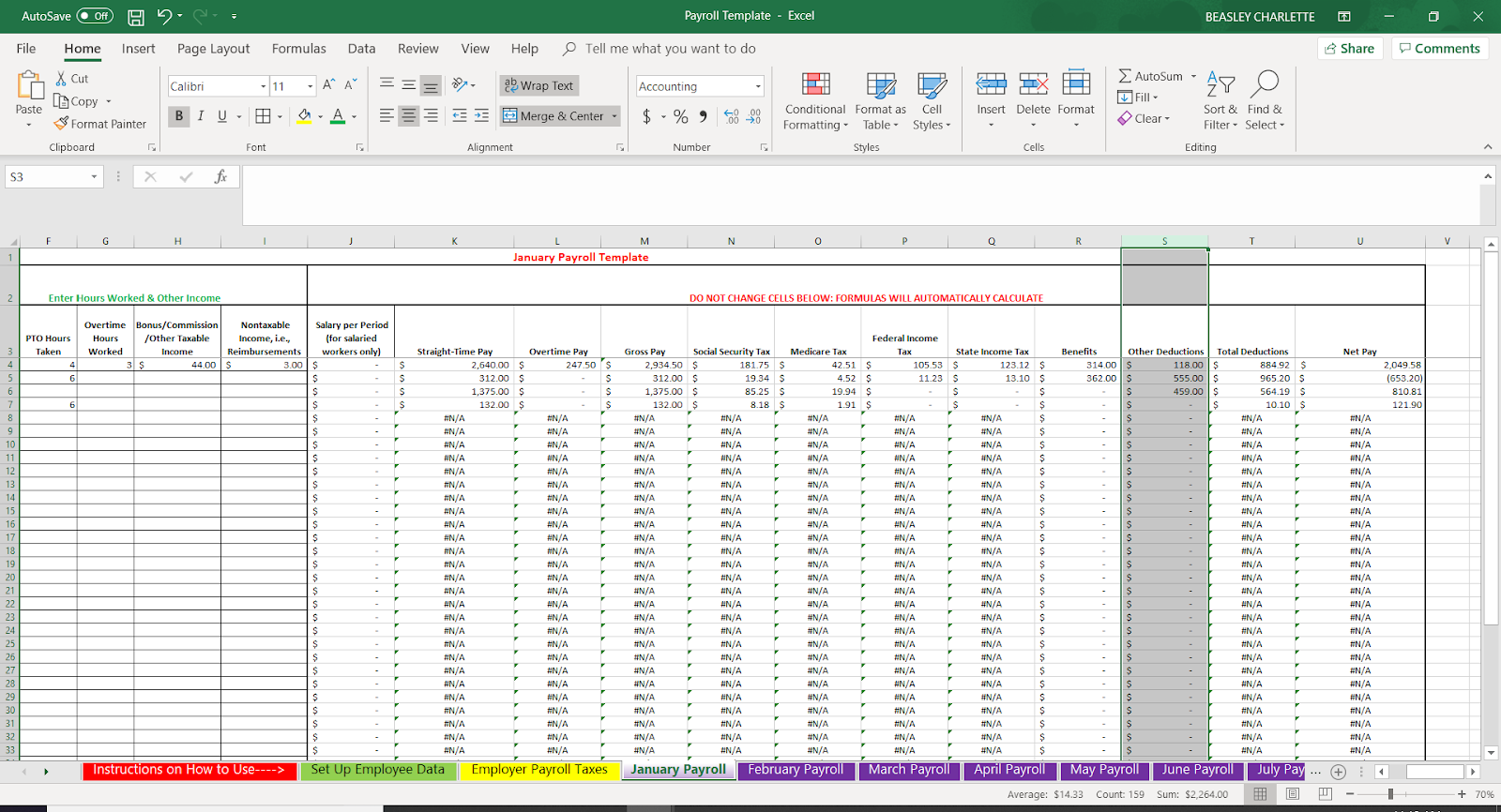Screen dimensions: 1501x812
Task: Switch to the Formulas tab
Action: (299, 49)
